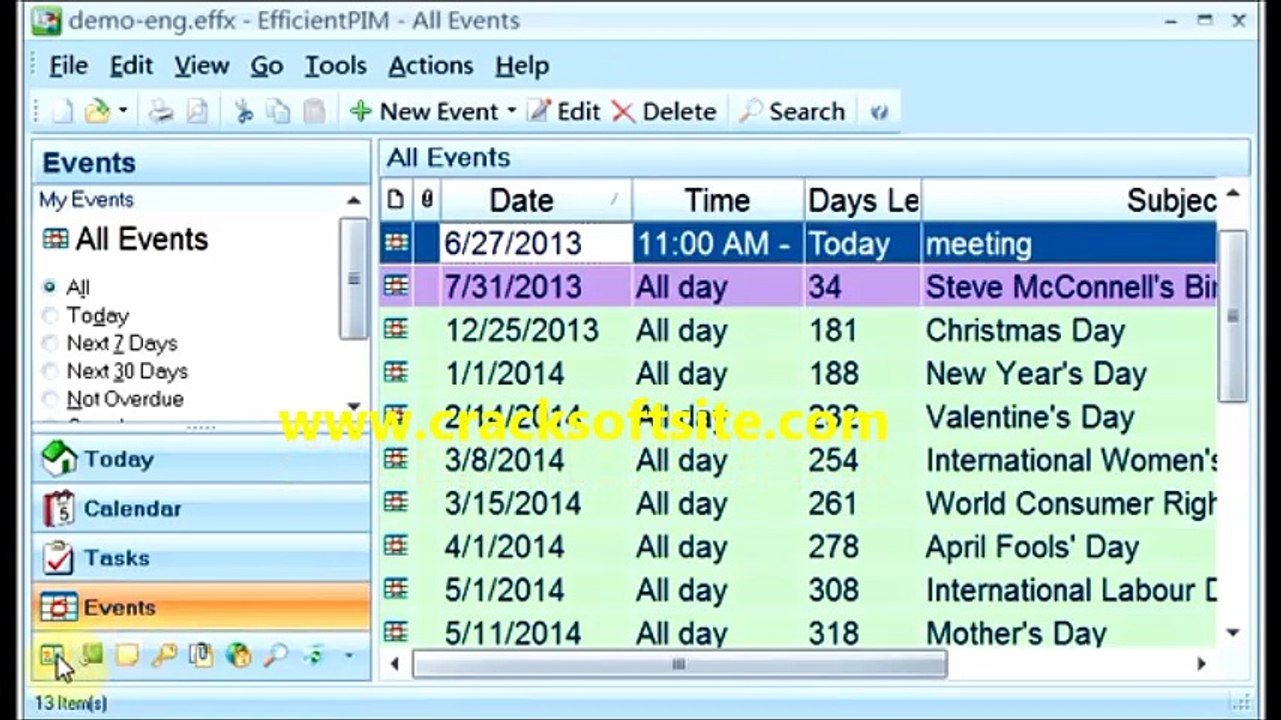Viewport: 1281px width, 720px height.
Task: Open a file with the folder icon
Action: click(97, 111)
